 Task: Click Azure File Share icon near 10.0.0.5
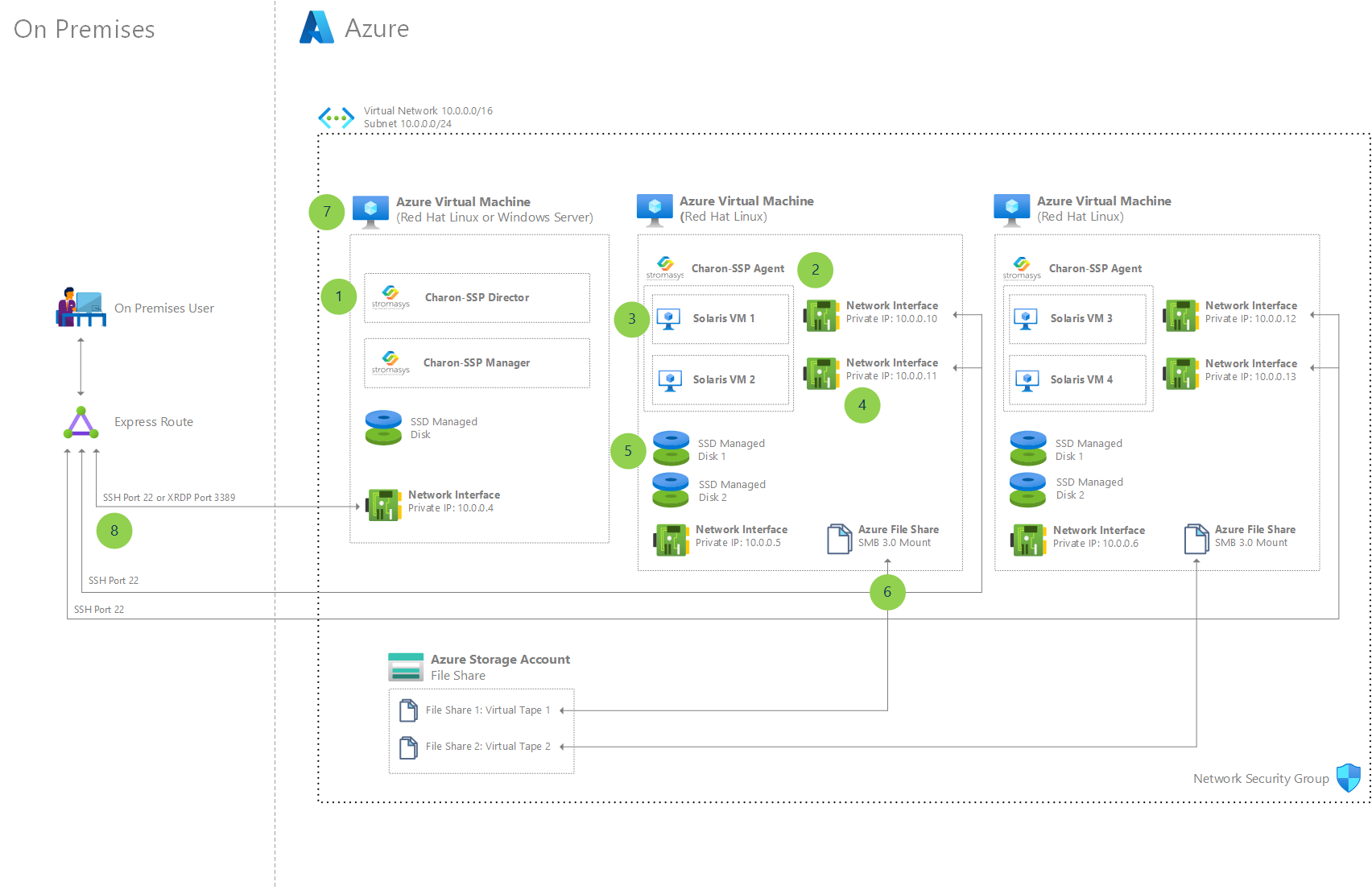pyautogui.click(x=840, y=539)
